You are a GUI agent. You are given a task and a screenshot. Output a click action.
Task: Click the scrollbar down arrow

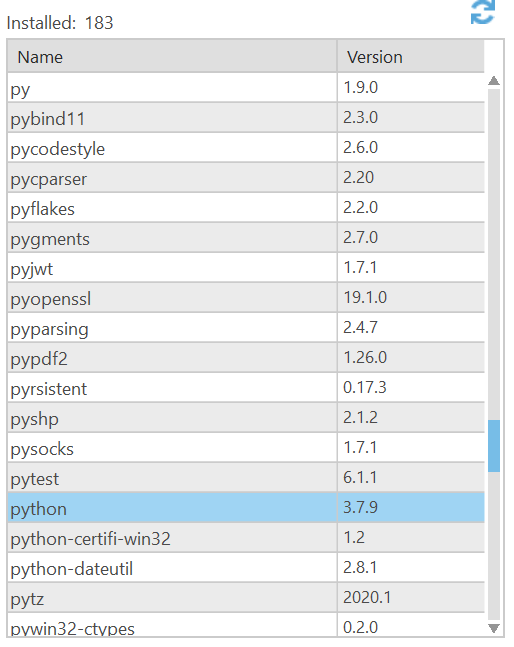(493, 628)
